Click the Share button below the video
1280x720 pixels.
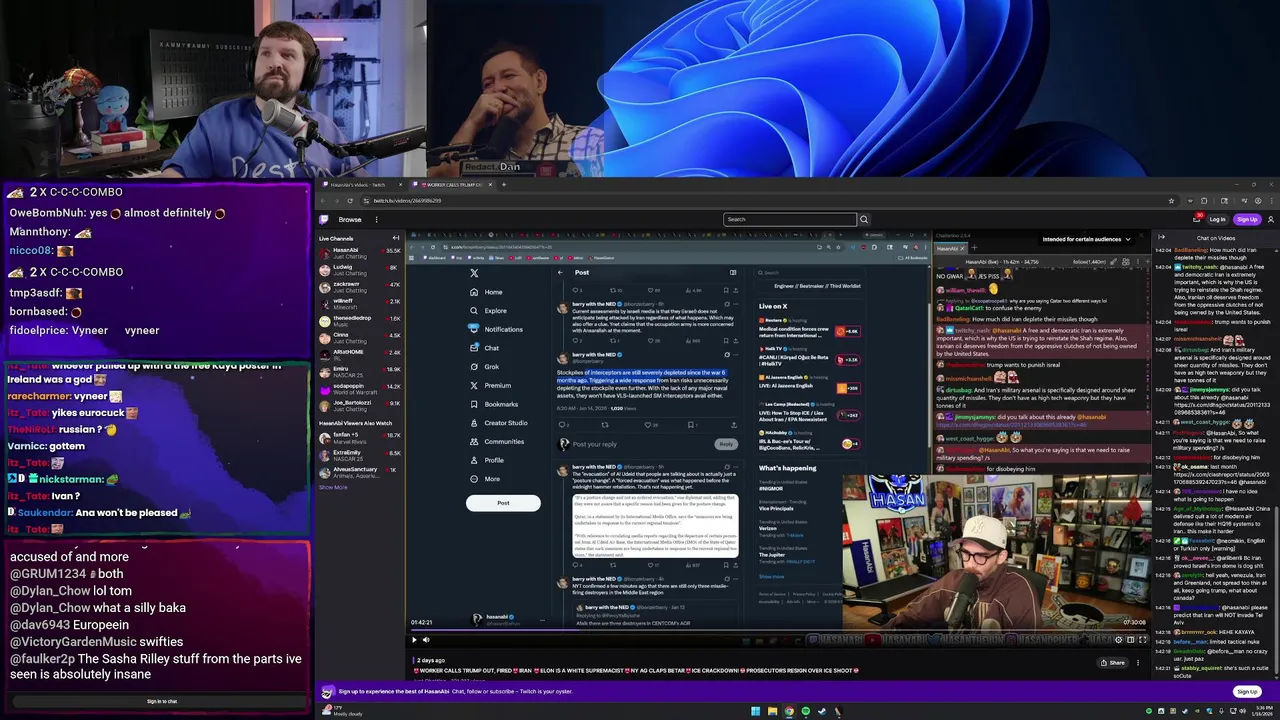pos(1113,662)
